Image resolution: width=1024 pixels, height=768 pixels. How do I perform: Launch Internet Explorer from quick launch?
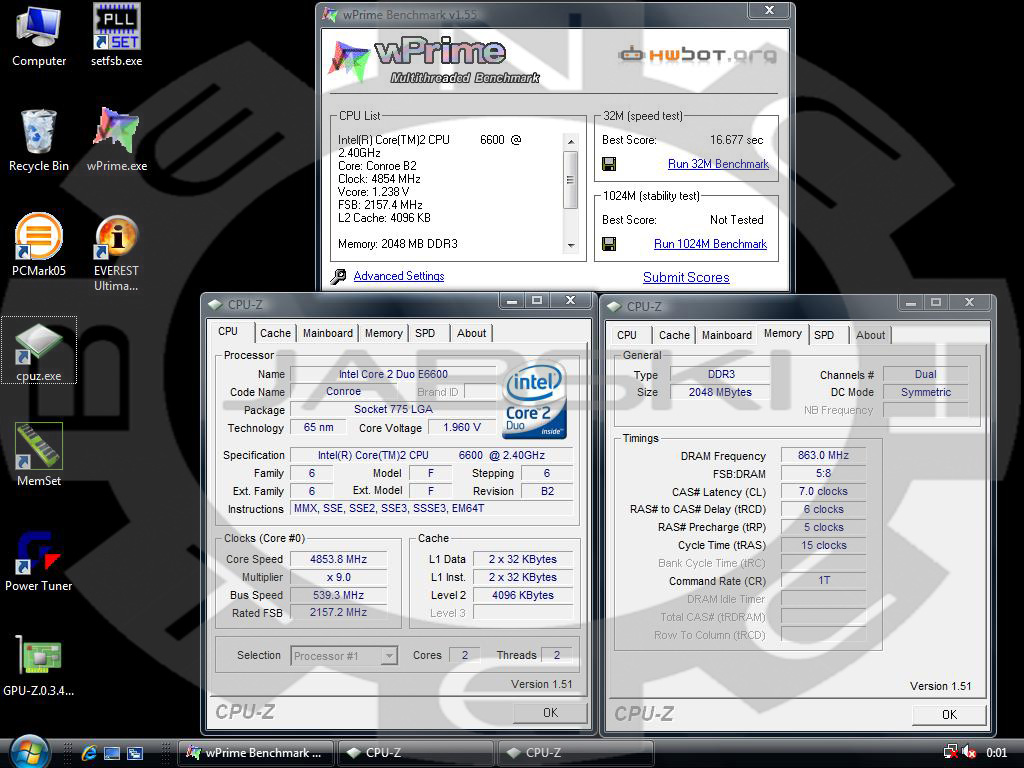(x=89, y=753)
